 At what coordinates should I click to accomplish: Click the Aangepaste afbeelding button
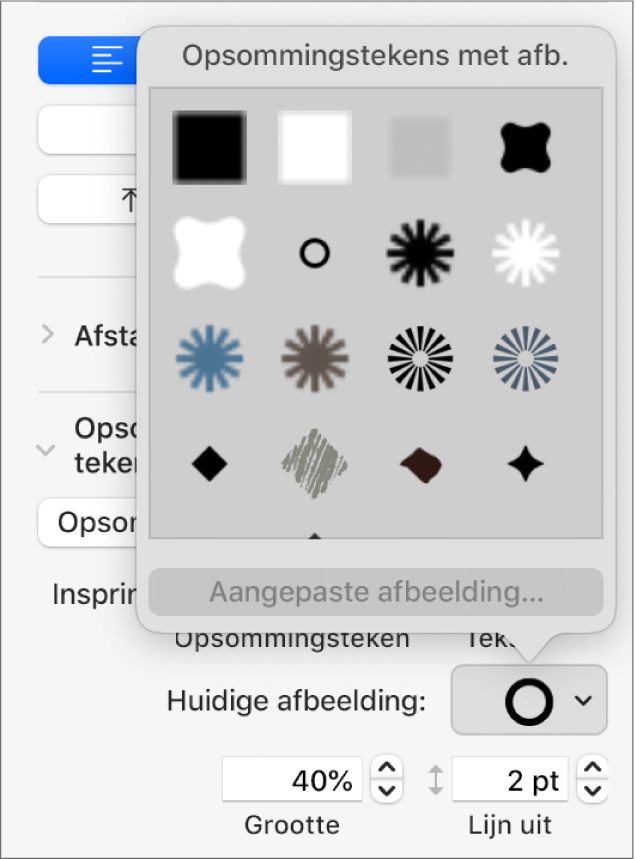[376, 592]
